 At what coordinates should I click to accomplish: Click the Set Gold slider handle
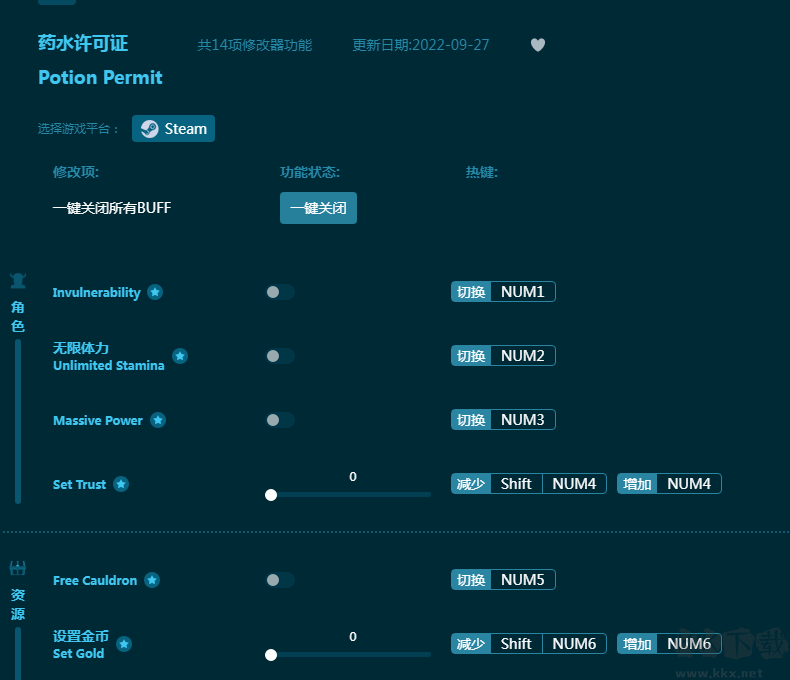tap(271, 654)
